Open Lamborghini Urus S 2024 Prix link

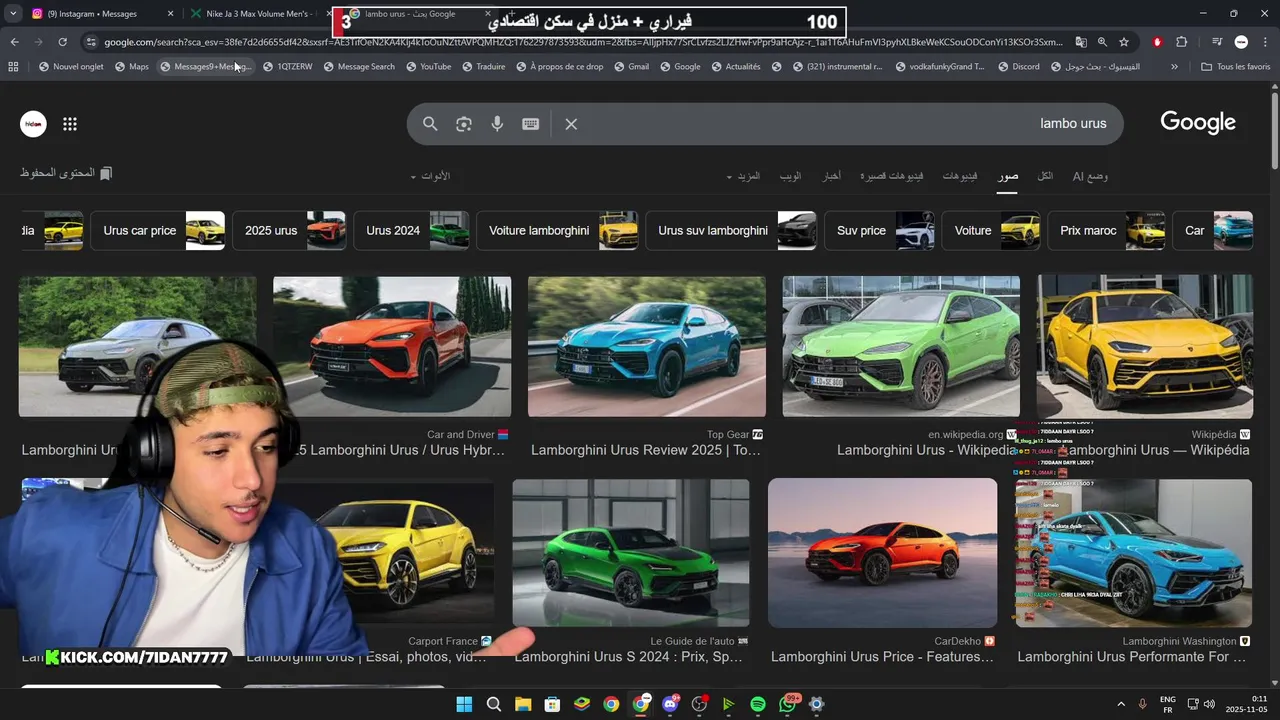628,657
